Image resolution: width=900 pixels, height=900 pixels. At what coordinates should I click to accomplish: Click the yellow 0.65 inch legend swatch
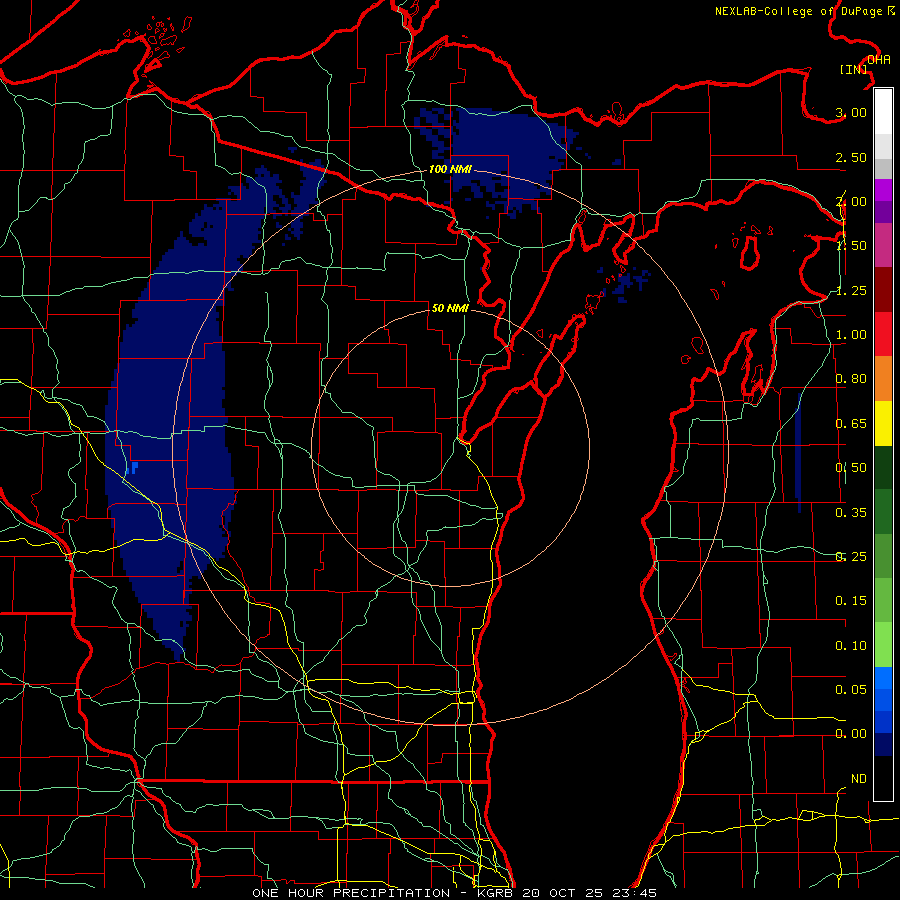coord(883,423)
